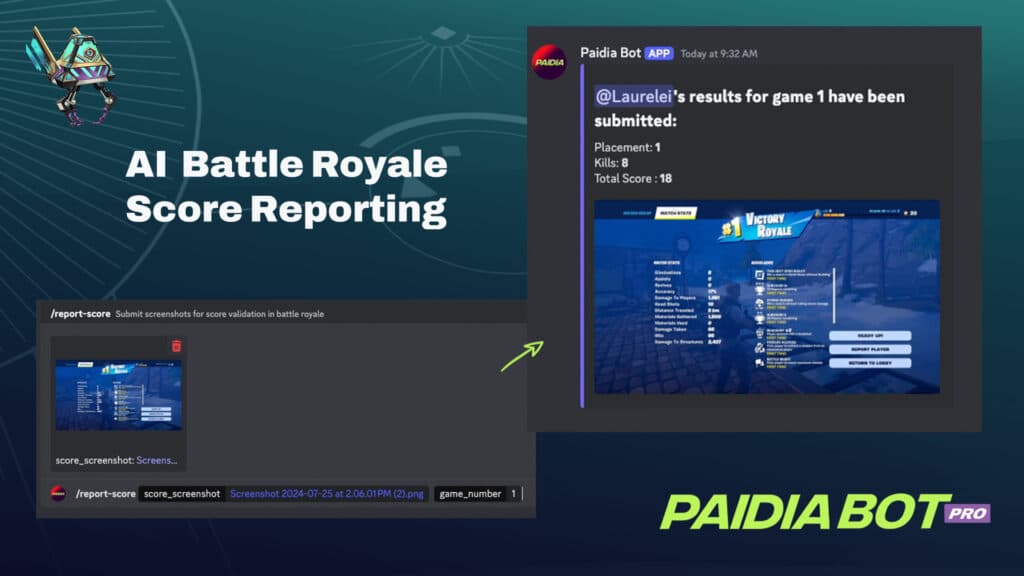Click the red trash icon on the attachment
Screen dimensions: 1024x576
coord(176,346)
